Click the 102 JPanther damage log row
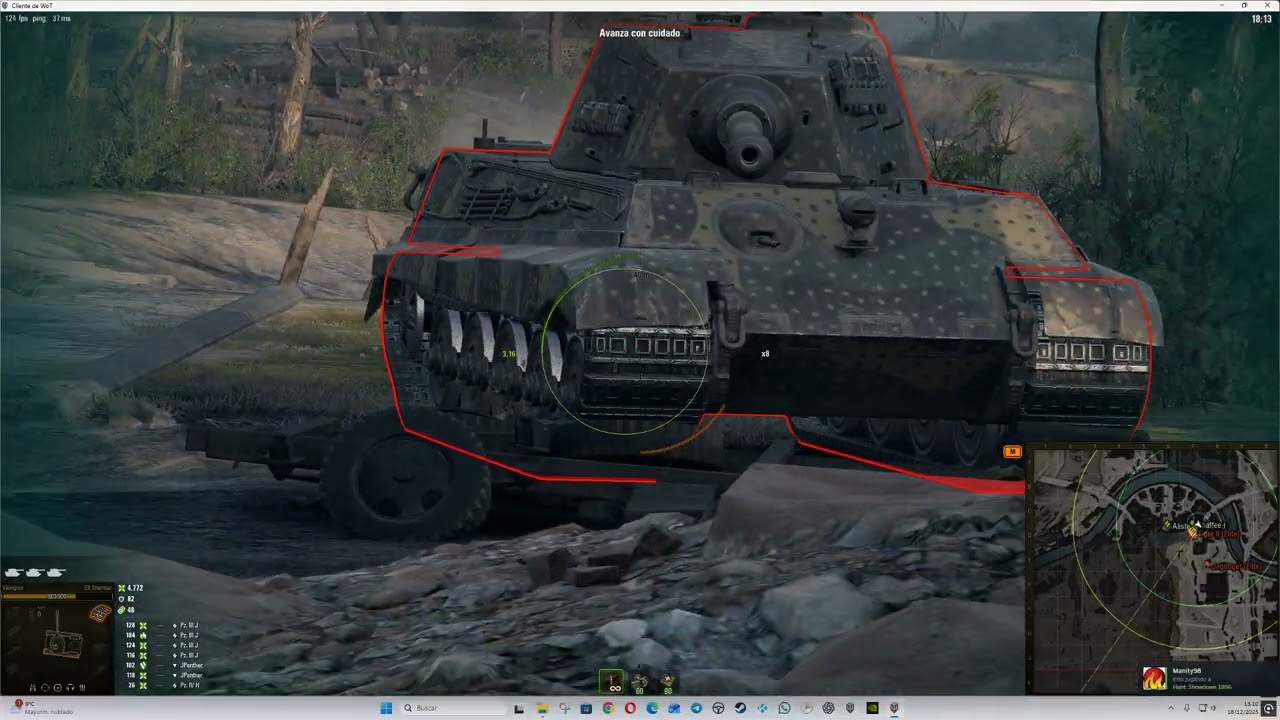Viewport: 1280px width, 720px height. click(165, 665)
